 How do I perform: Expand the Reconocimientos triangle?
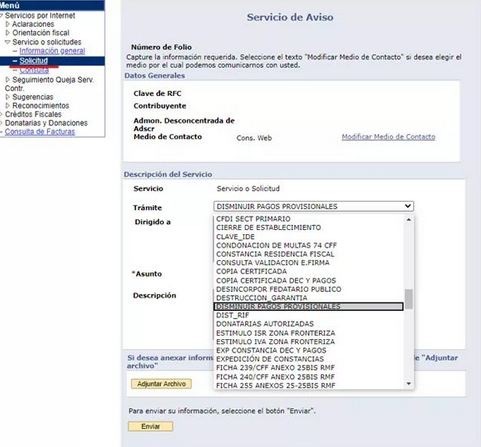click(x=8, y=106)
